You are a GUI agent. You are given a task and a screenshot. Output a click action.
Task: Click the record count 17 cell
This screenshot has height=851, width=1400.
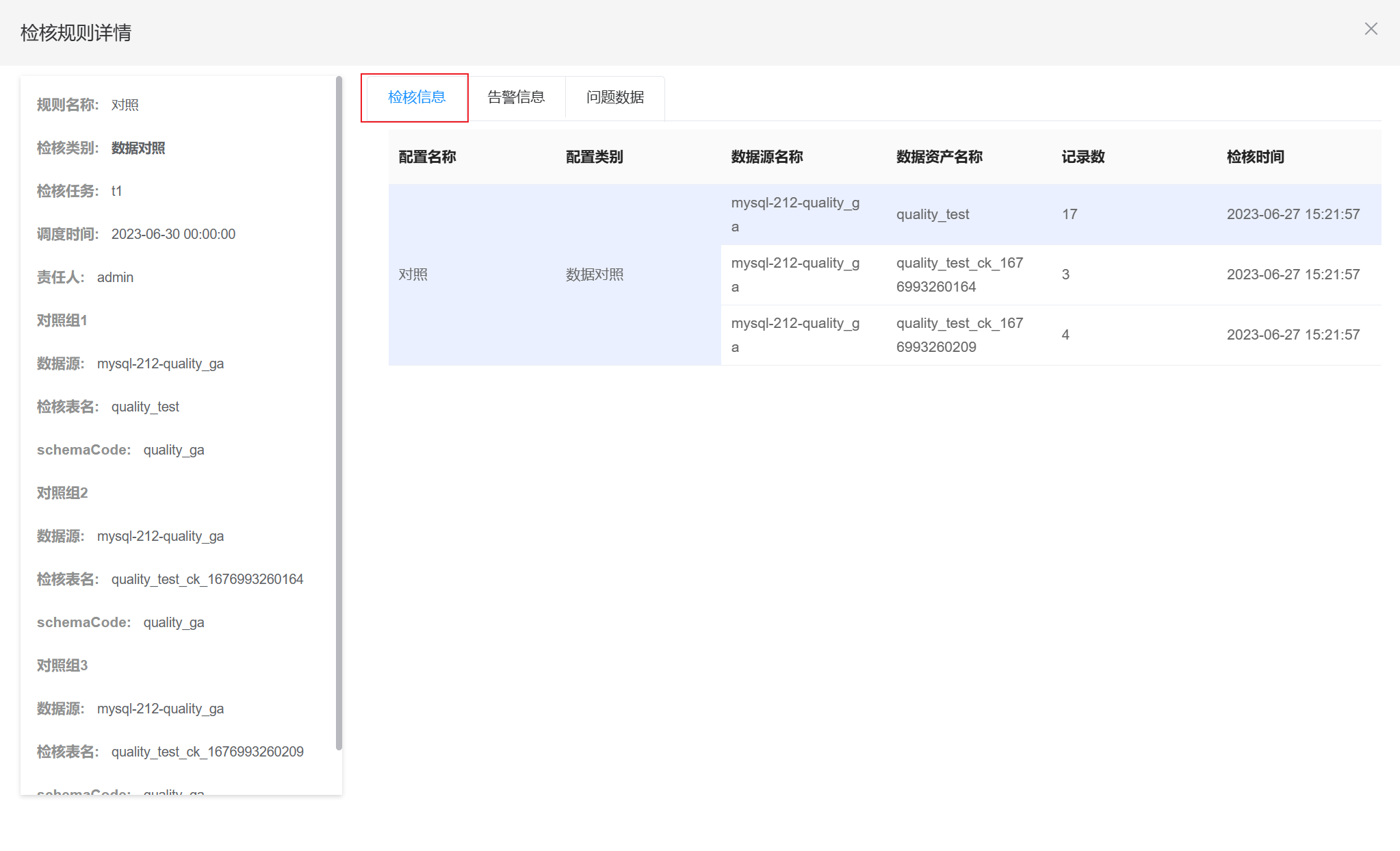[1070, 214]
